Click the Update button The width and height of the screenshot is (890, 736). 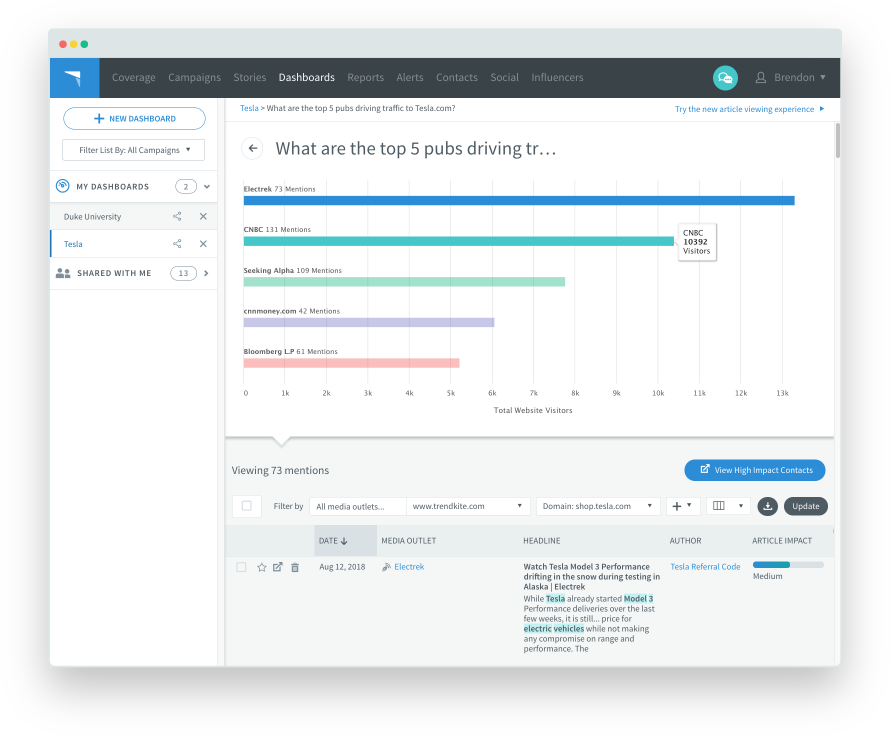[x=806, y=506]
